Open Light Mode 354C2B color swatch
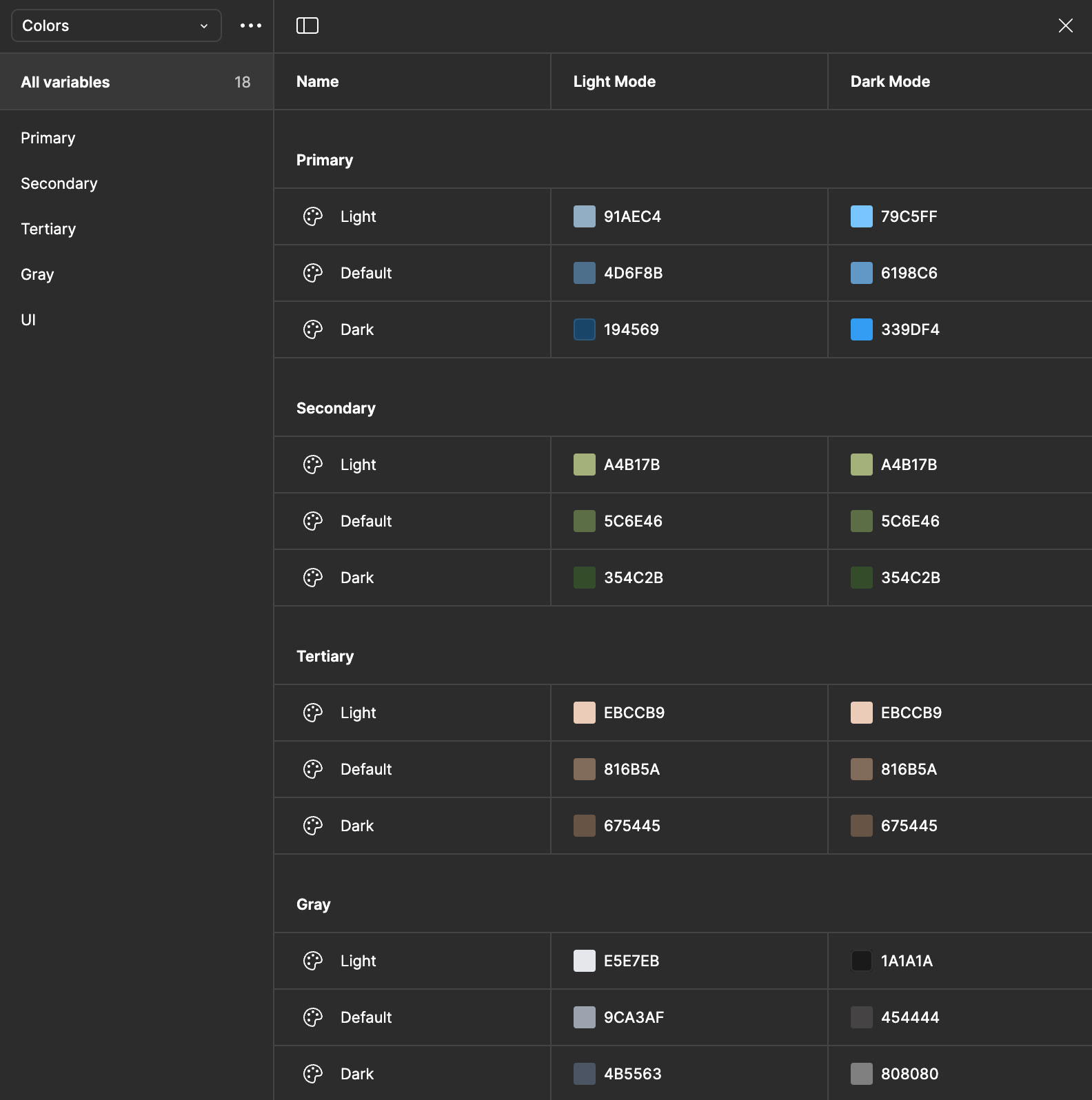The image size is (1092, 1100). [585, 578]
